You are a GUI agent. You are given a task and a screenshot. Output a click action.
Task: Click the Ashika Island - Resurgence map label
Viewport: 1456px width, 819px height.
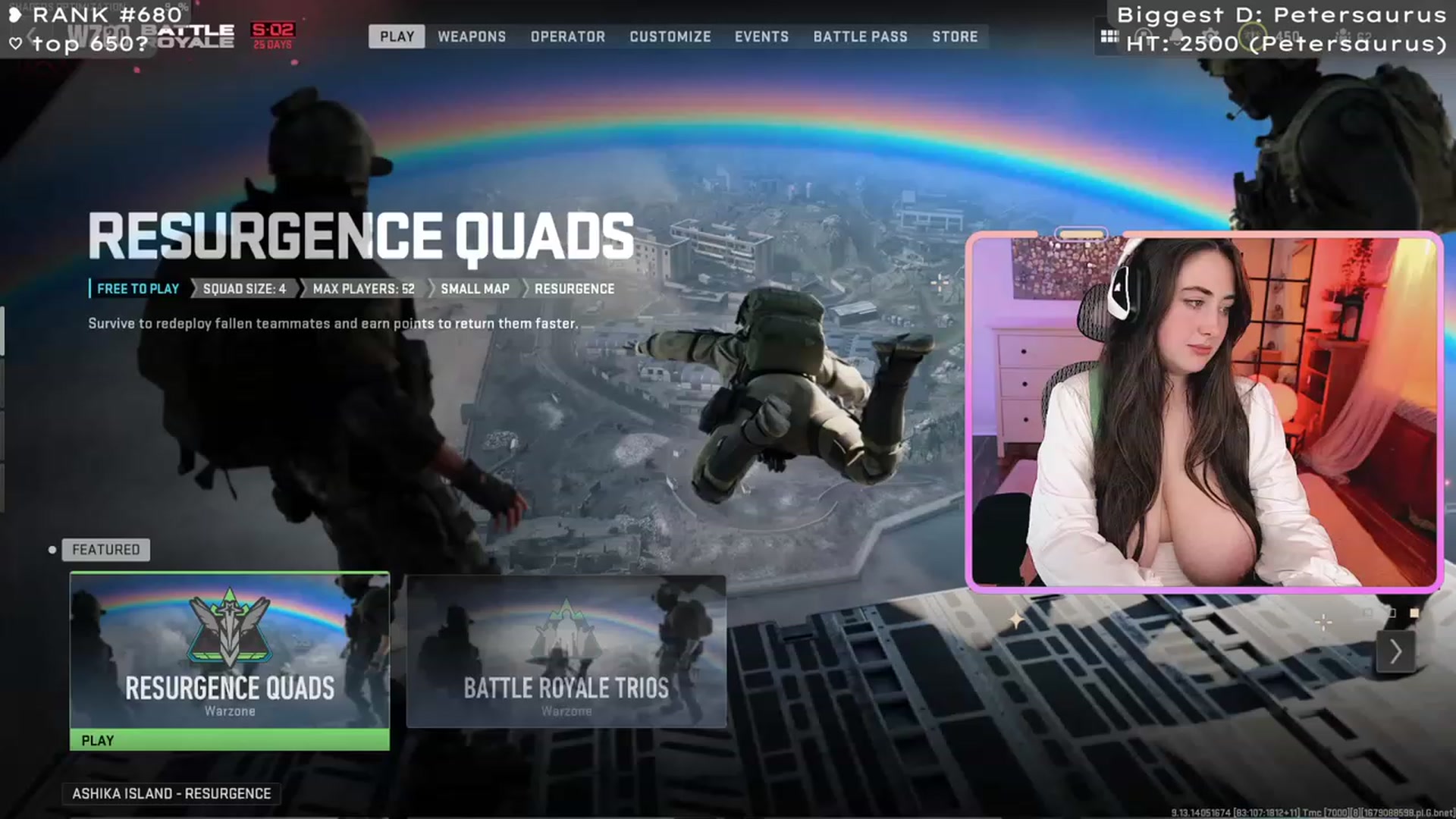pyautogui.click(x=171, y=793)
